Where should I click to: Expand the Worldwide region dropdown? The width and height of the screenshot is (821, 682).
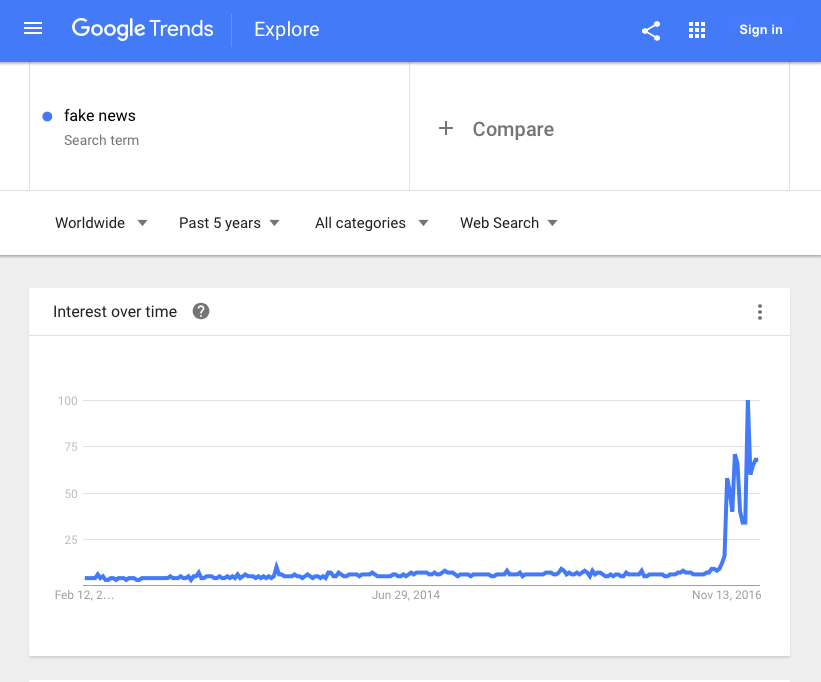tap(101, 223)
